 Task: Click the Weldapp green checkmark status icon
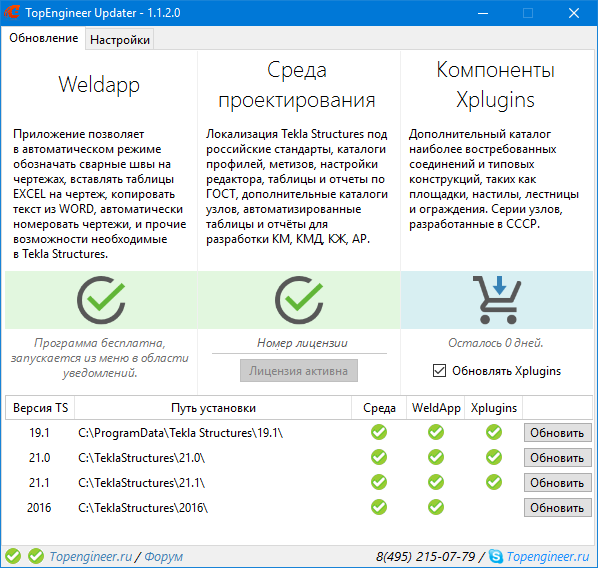click(101, 300)
